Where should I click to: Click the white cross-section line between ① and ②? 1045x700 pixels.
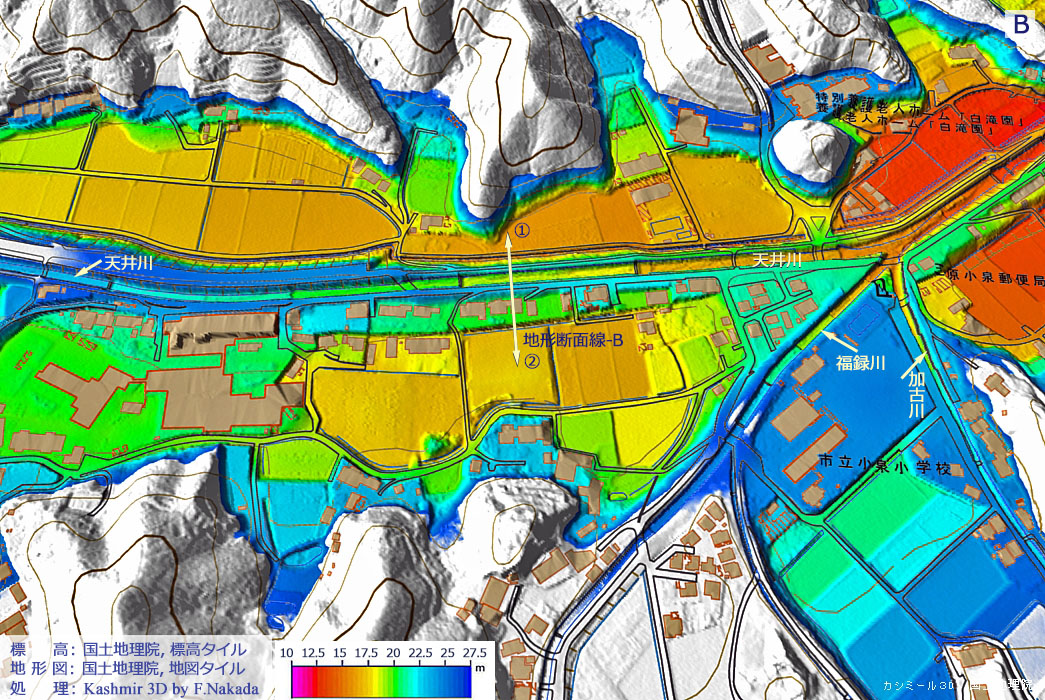coord(516,300)
